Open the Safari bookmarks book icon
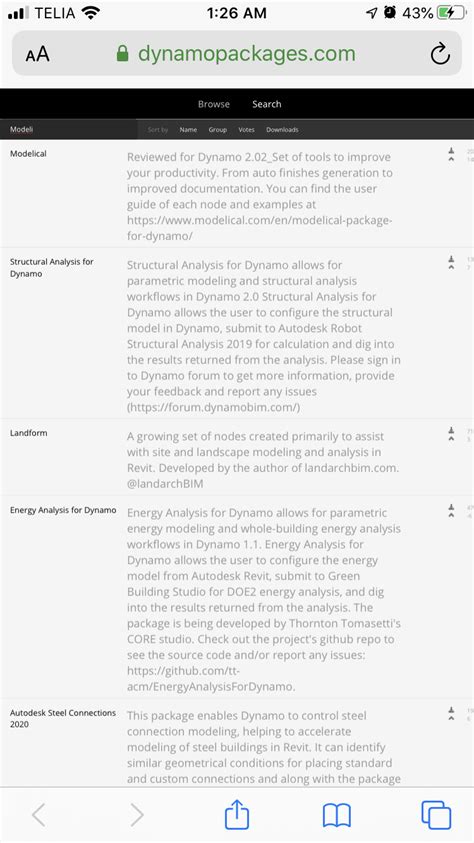474x843 pixels. pos(336,816)
